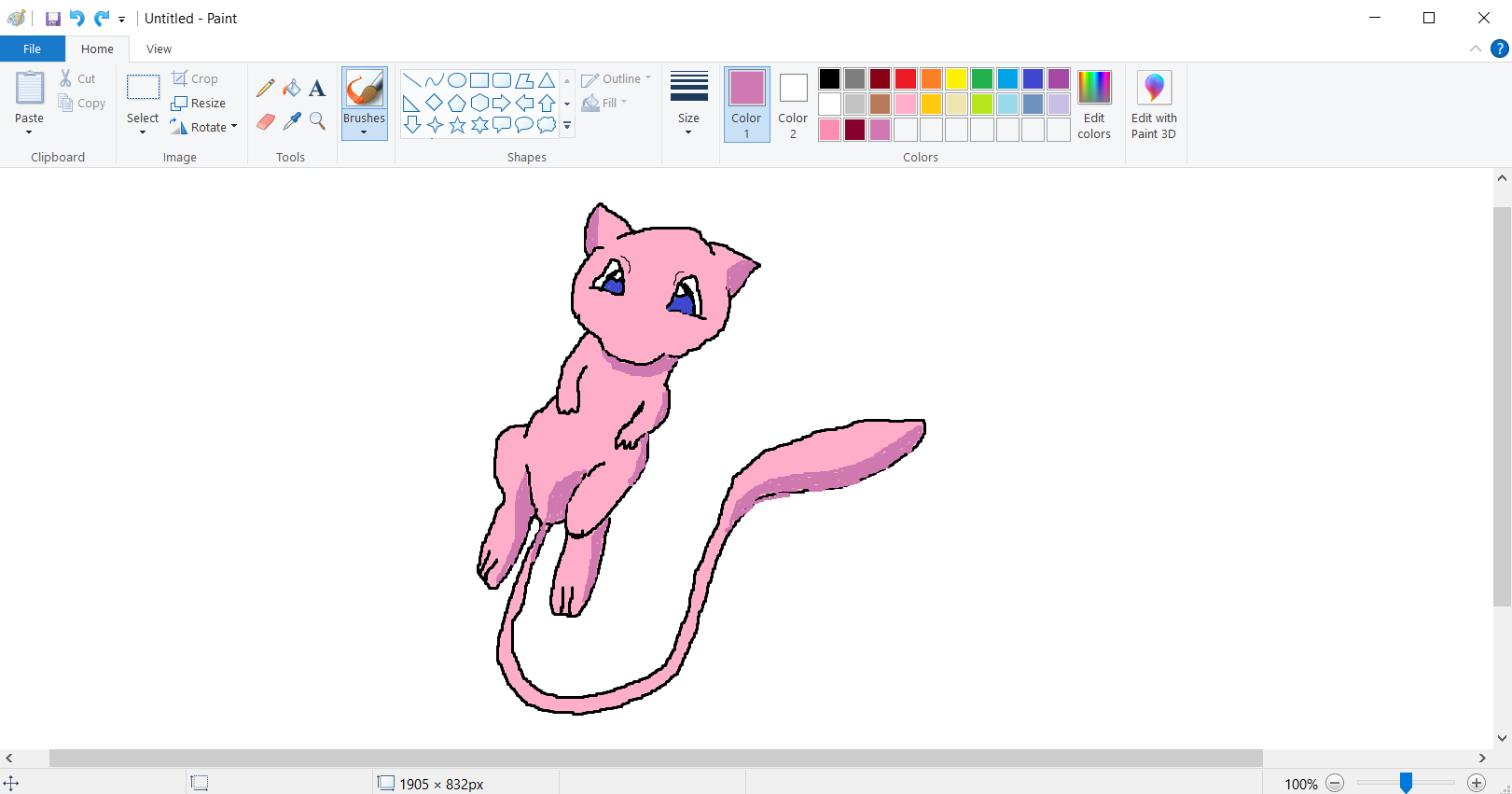Collapse the ribbon with the chevron

(x=1475, y=49)
